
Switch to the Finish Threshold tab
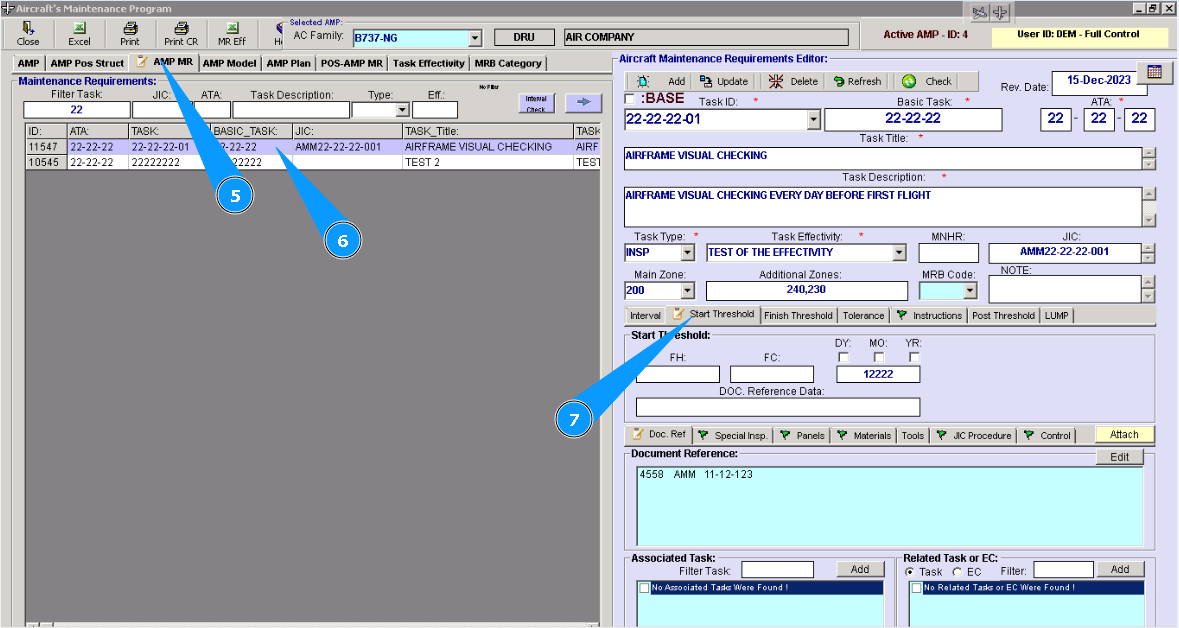coord(798,315)
